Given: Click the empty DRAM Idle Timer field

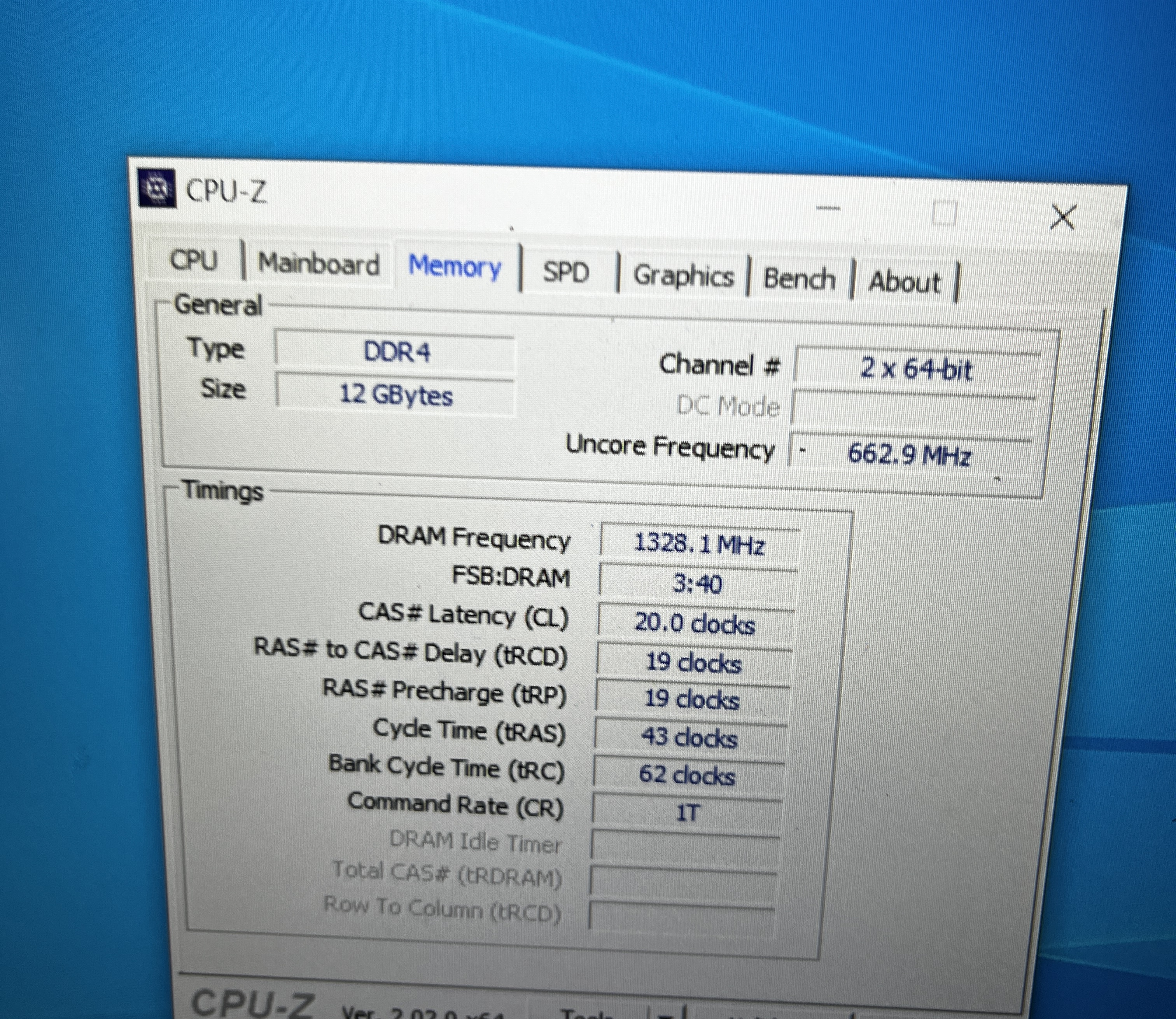Looking at the screenshot, I should coord(685,847).
